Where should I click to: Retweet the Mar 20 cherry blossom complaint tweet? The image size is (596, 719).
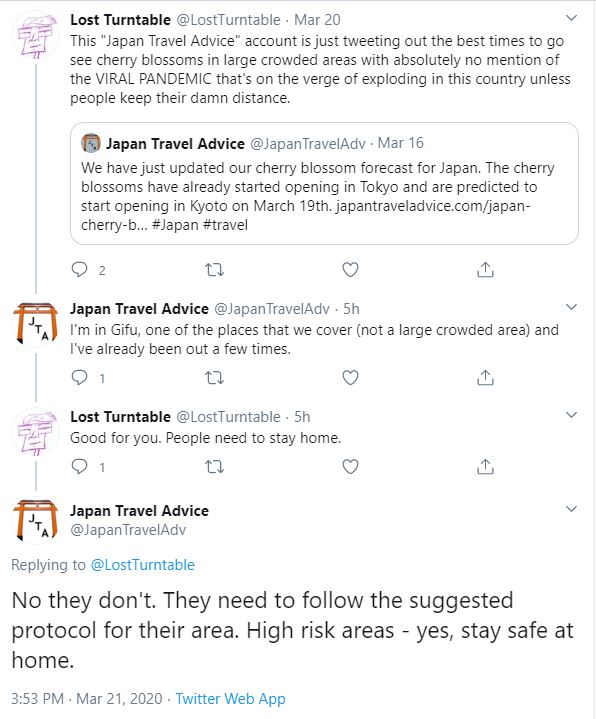(214, 270)
